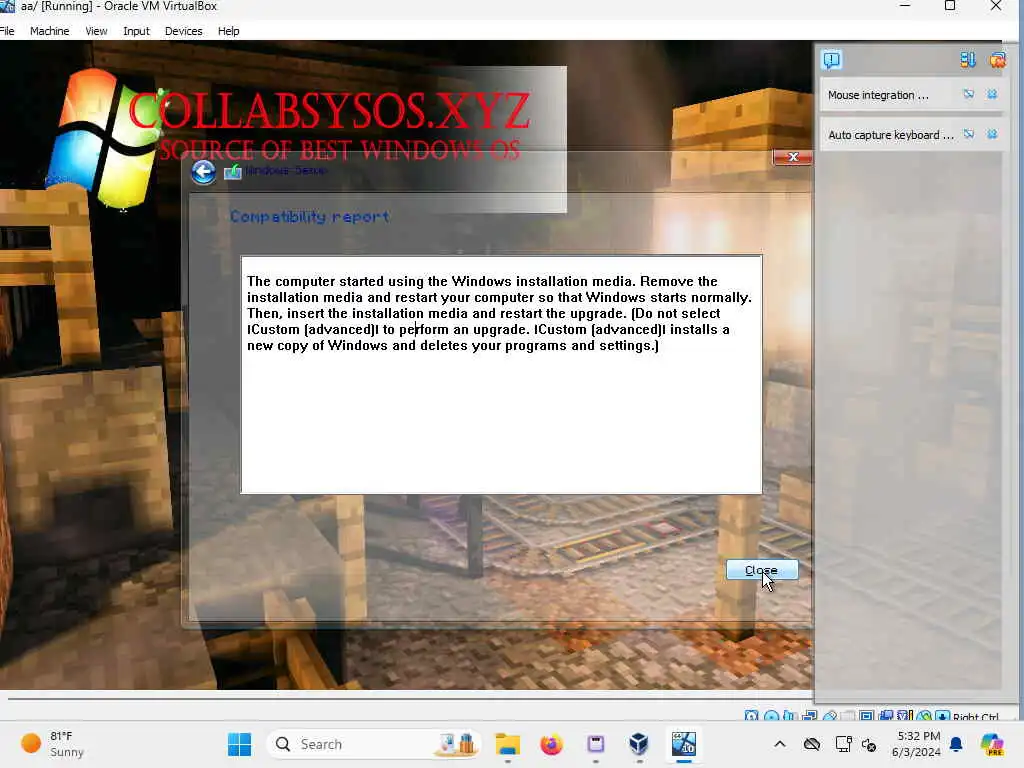Open VirtualBox Manager cube icon on taskbar
The height and width of the screenshot is (768, 1024).
click(x=639, y=744)
